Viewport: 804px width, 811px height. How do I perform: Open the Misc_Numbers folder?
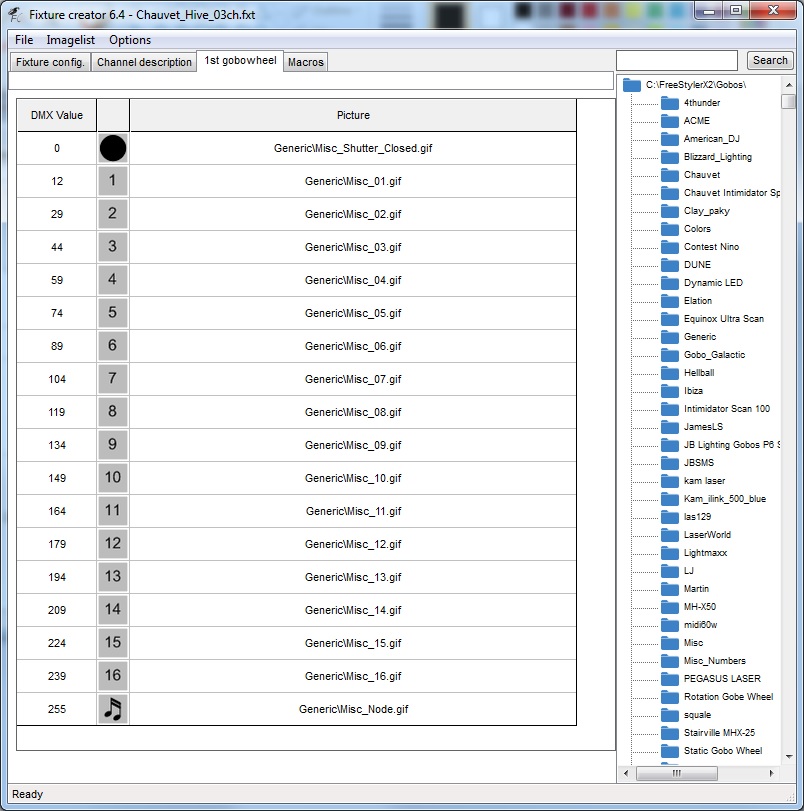pos(714,661)
